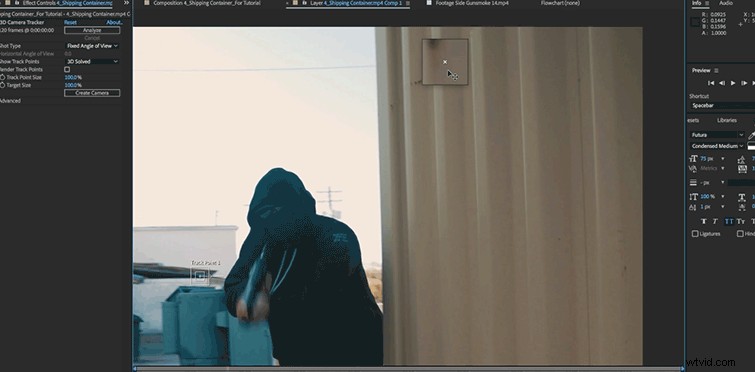
Task: Click the baseline shift icon
Action: [693, 207]
